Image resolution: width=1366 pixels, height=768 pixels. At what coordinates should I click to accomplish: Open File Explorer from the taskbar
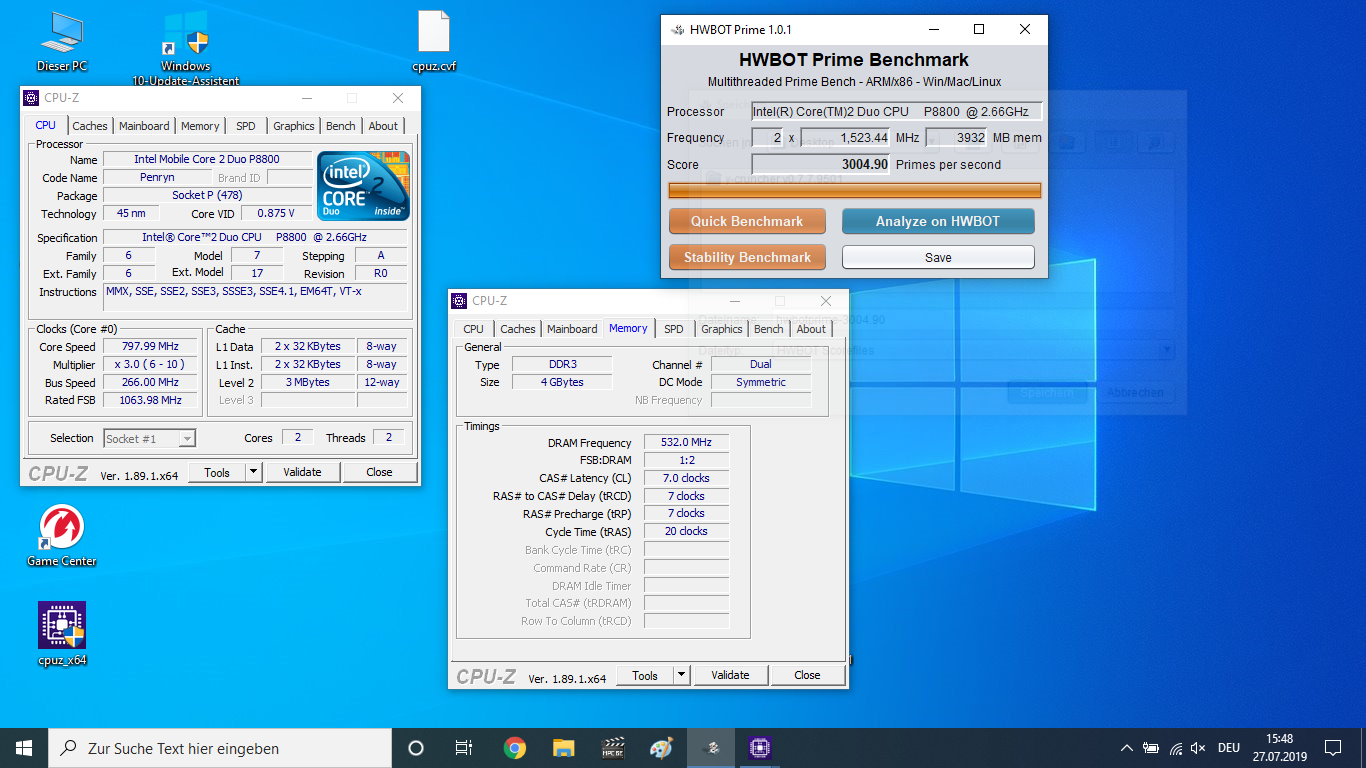tap(564, 748)
